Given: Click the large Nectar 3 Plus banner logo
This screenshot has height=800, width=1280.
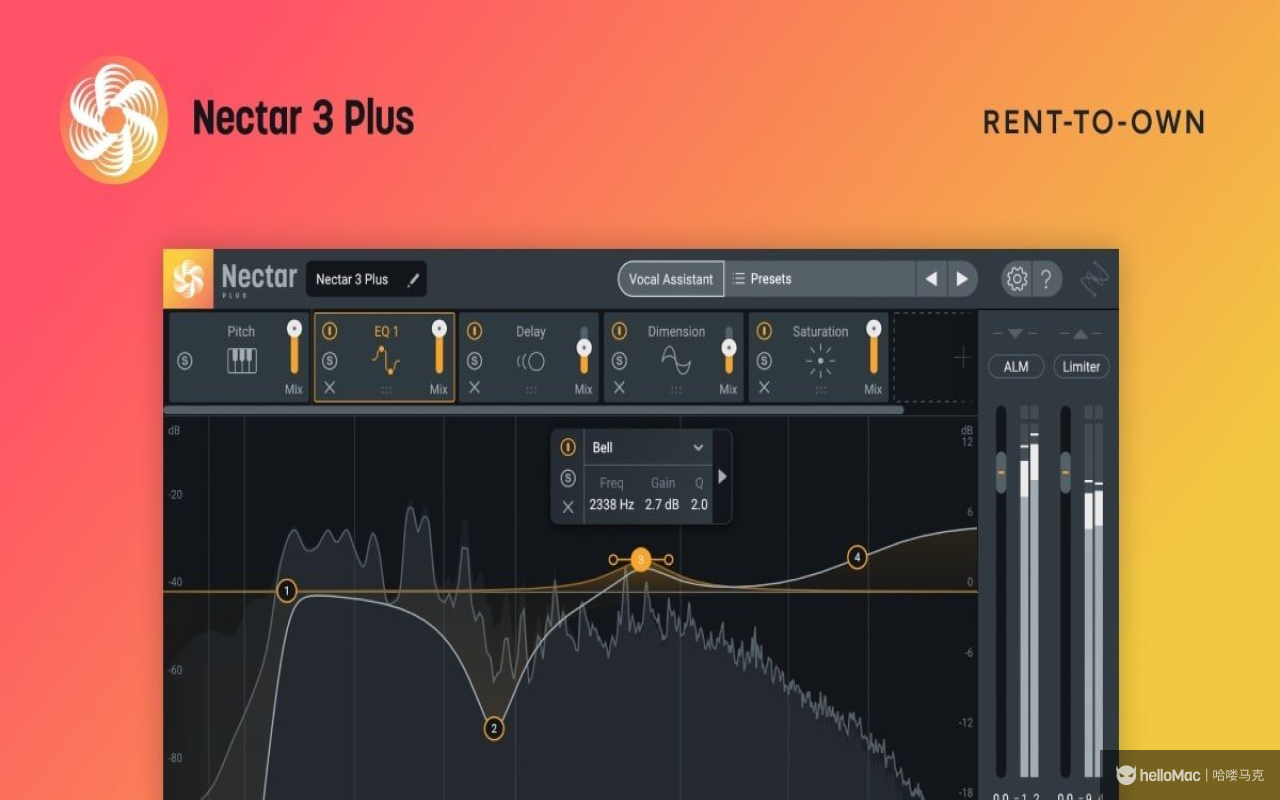Looking at the screenshot, I should pos(114,120).
